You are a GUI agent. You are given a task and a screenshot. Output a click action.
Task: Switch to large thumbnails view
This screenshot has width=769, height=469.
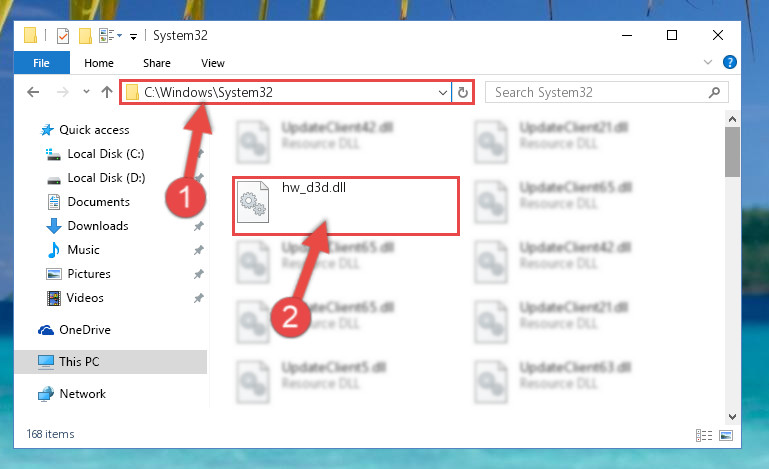[726, 435]
